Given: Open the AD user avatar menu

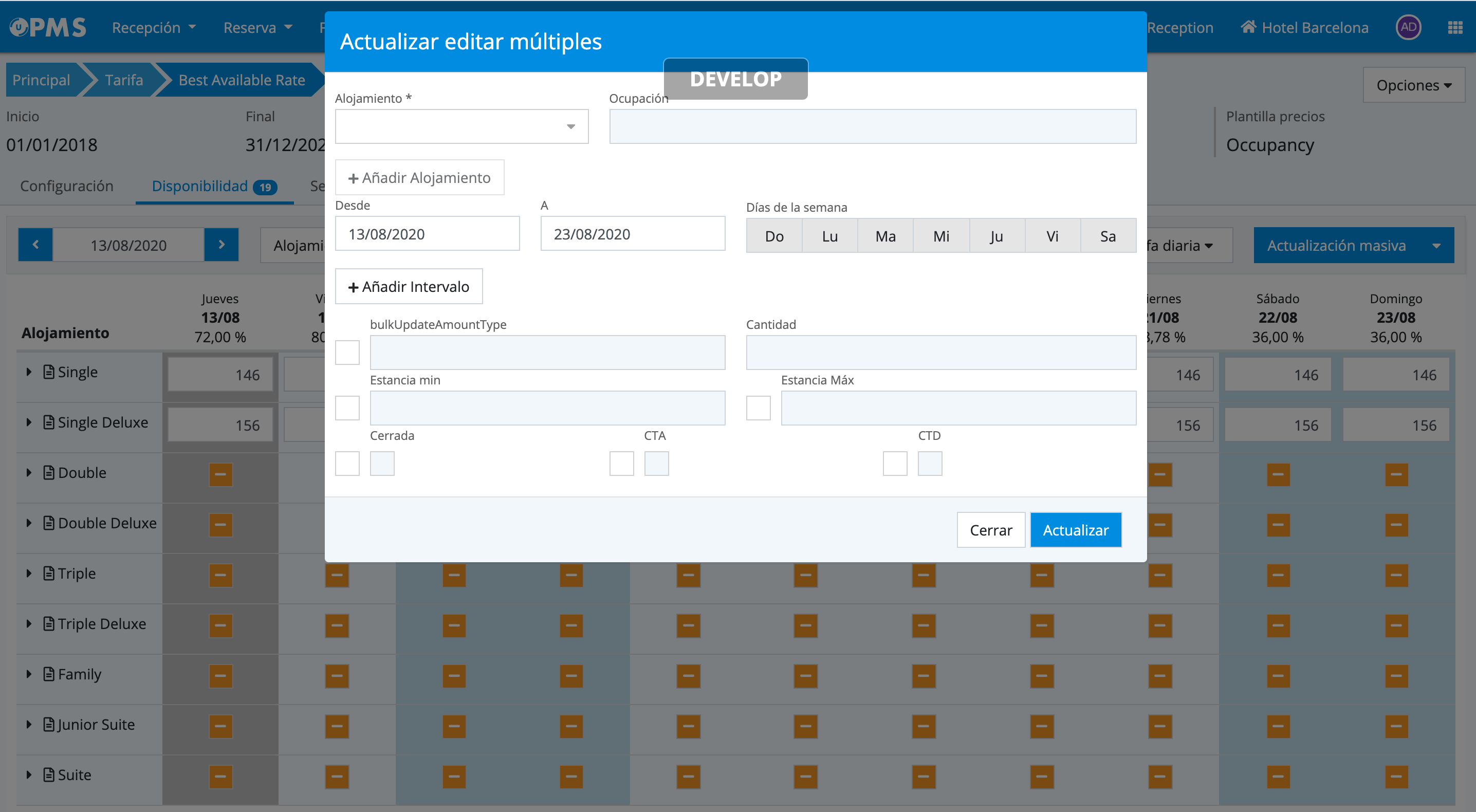Looking at the screenshot, I should coord(1408,27).
